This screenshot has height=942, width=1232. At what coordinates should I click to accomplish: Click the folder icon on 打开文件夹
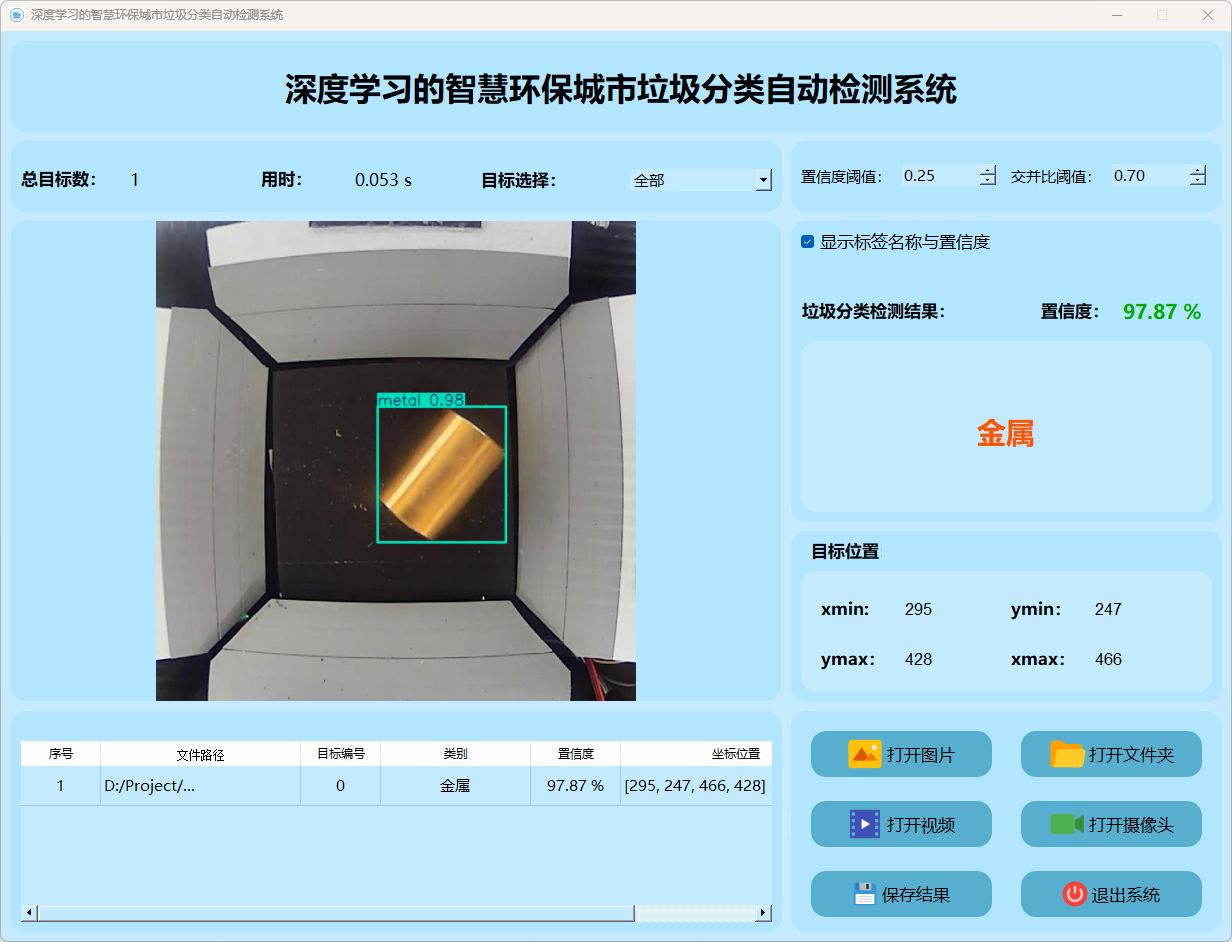1067,754
